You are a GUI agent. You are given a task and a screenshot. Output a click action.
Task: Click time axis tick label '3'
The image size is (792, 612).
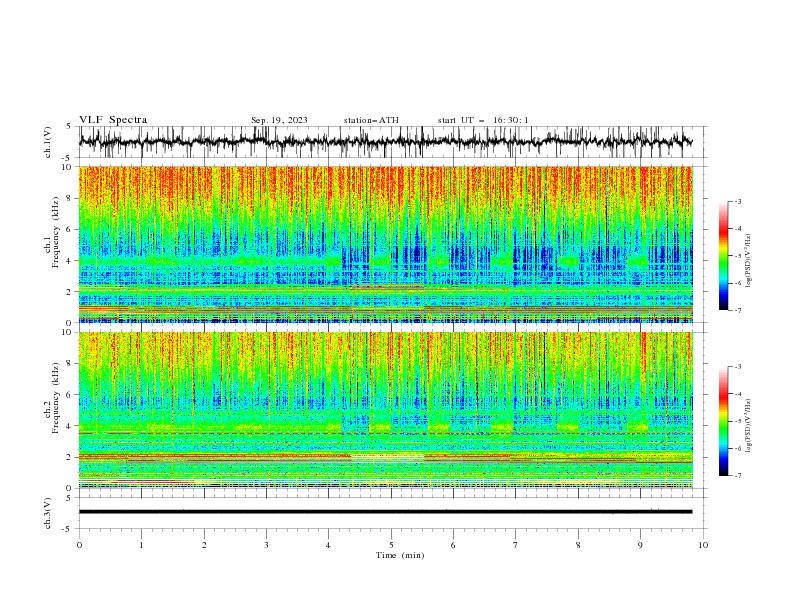pyautogui.click(x=266, y=545)
